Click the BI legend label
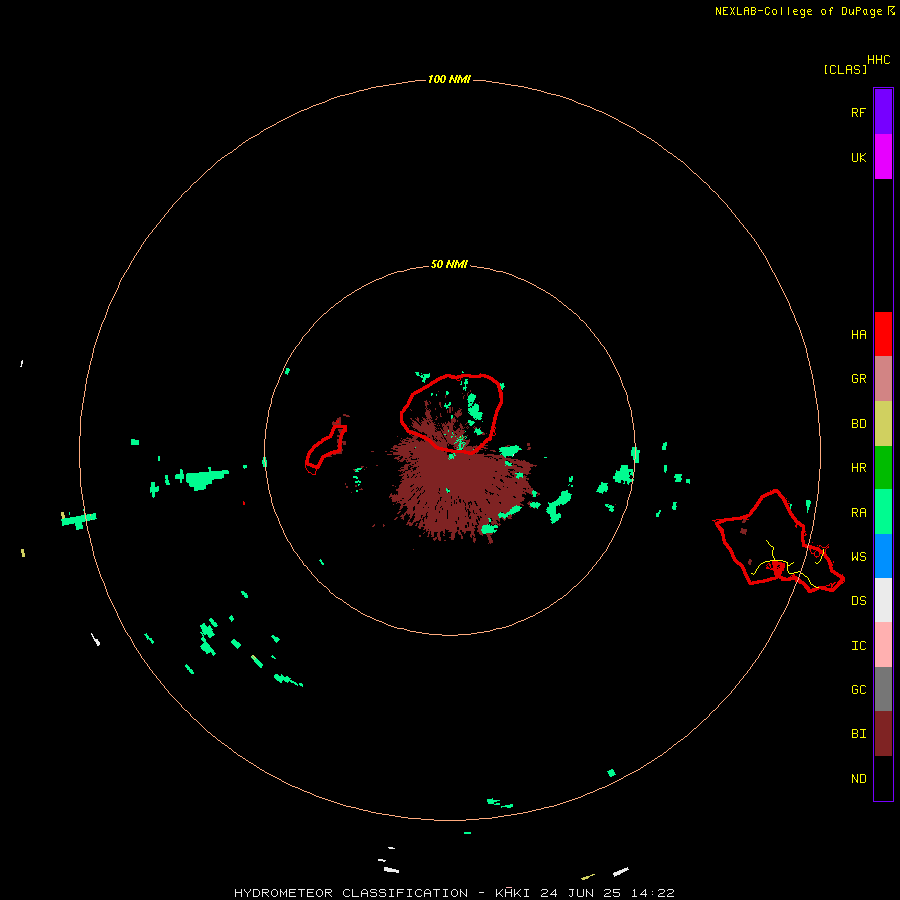This screenshot has width=900, height=900. (858, 734)
